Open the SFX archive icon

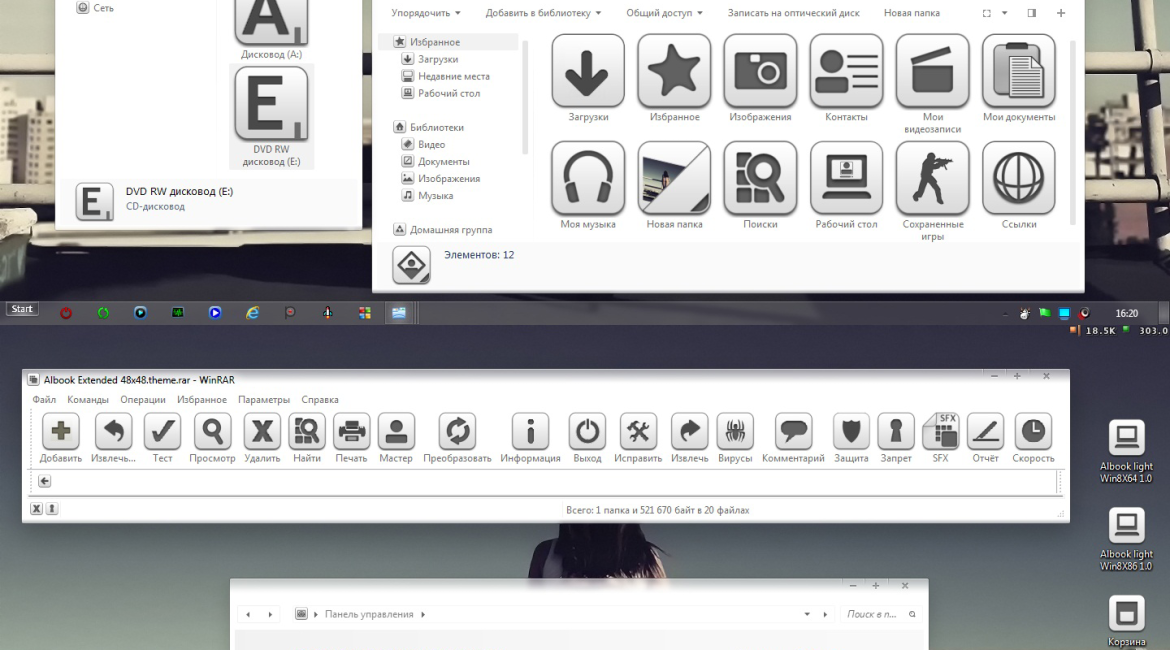pyautogui.click(x=940, y=432)
